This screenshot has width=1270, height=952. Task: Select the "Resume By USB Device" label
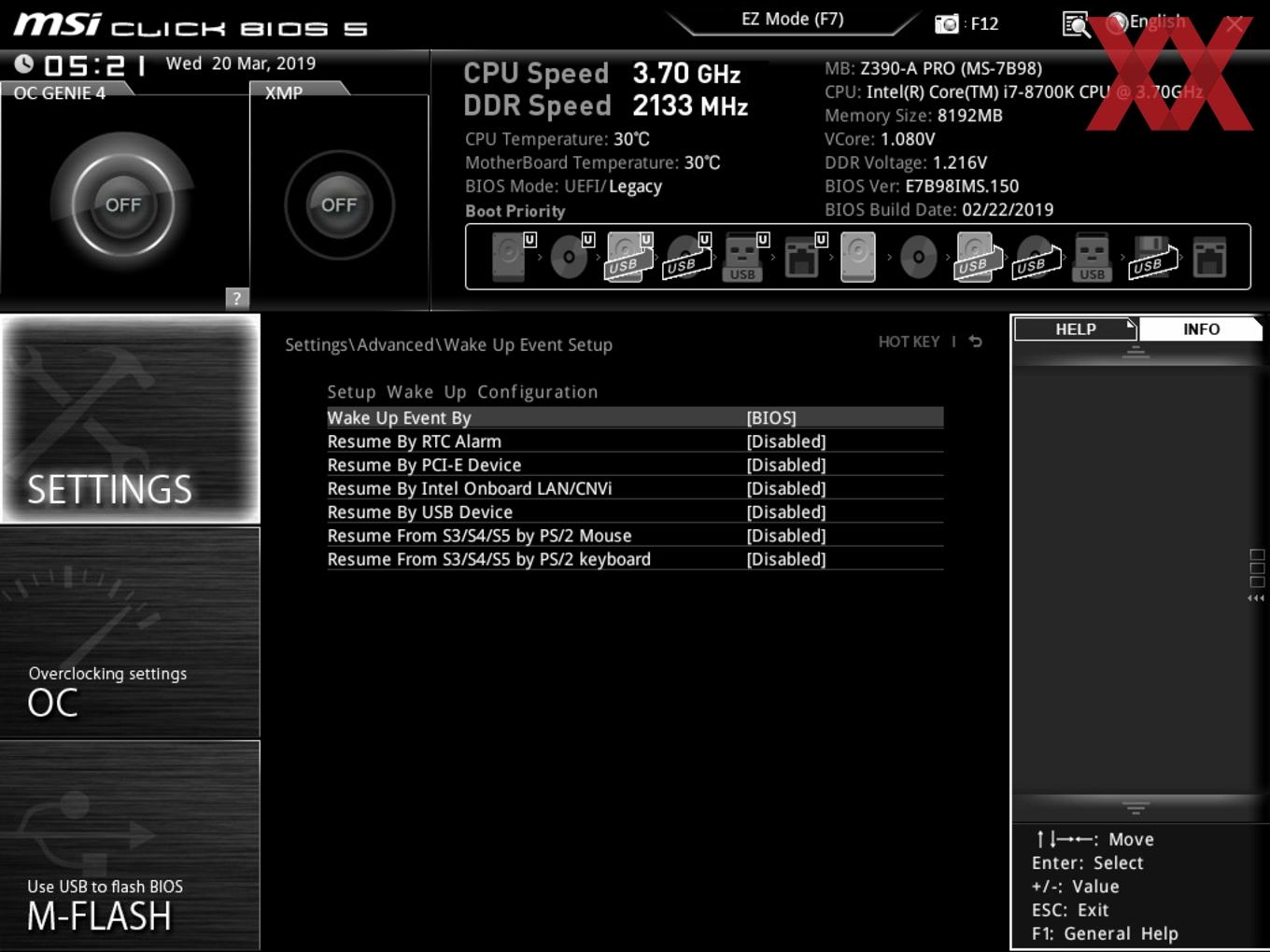point(419,512)
